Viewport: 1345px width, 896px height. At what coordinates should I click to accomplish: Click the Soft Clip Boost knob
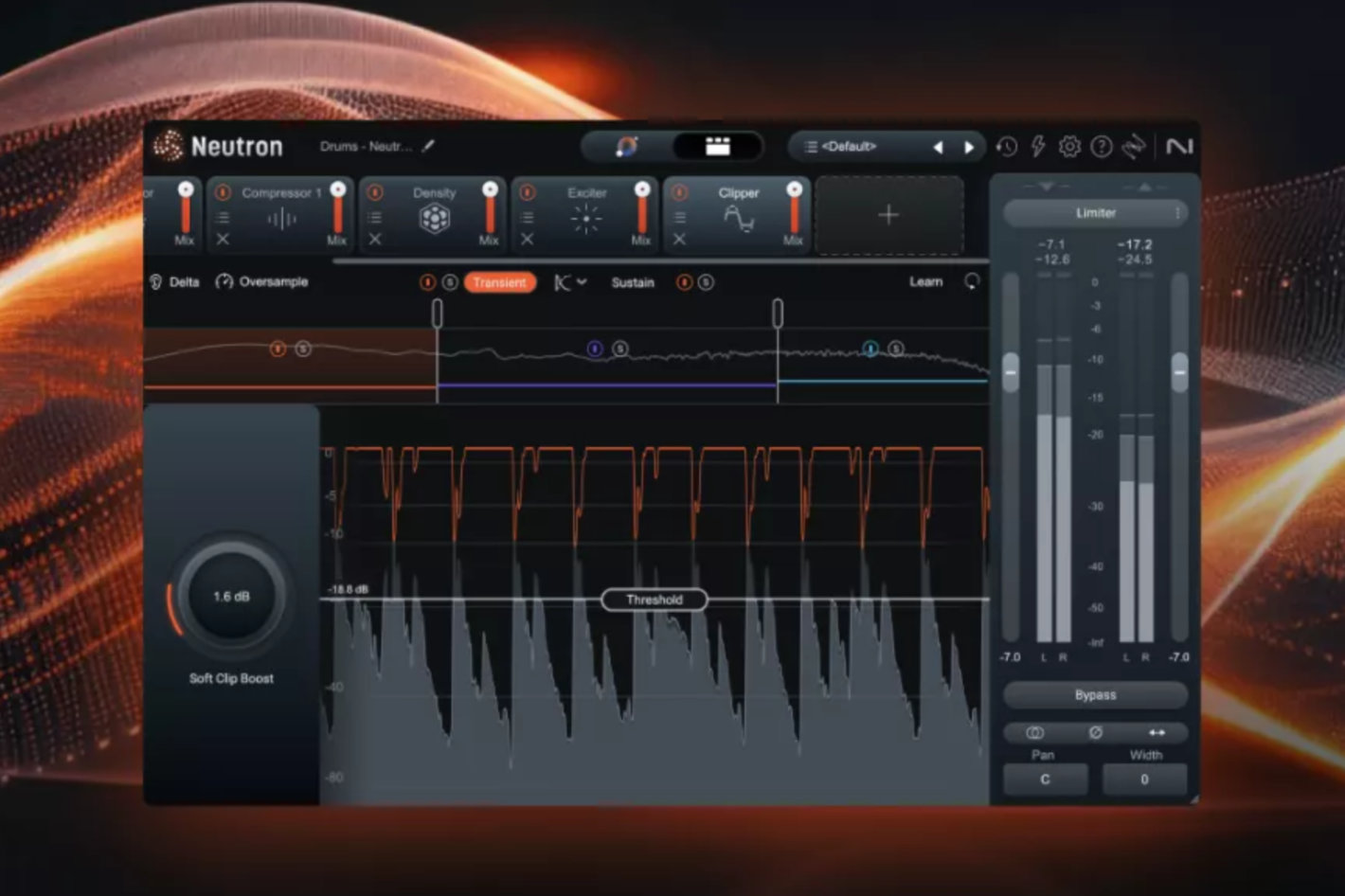pos(231,597)
